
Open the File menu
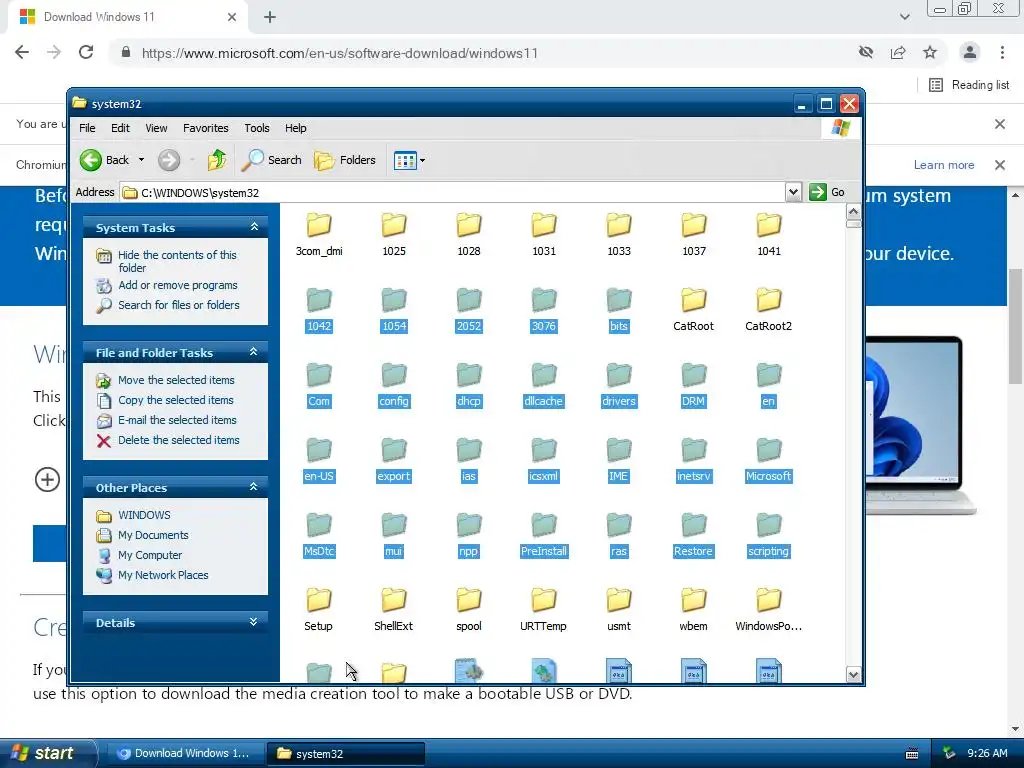coord(87,128)
